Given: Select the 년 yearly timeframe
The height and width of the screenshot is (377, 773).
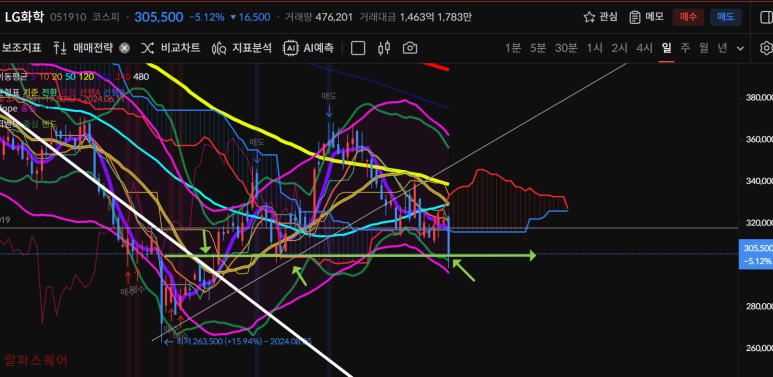Looking at the screenshot, I should (722, 48).
